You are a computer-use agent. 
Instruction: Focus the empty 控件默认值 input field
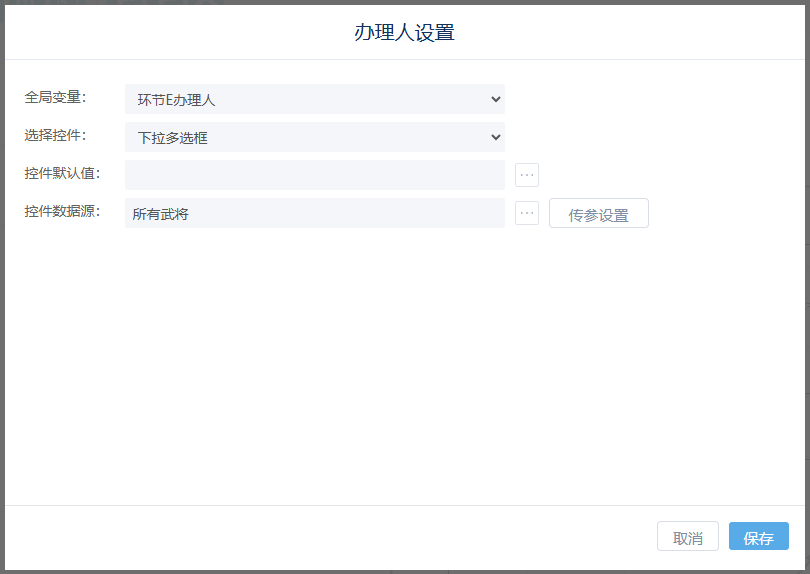[x=314, y=175]
